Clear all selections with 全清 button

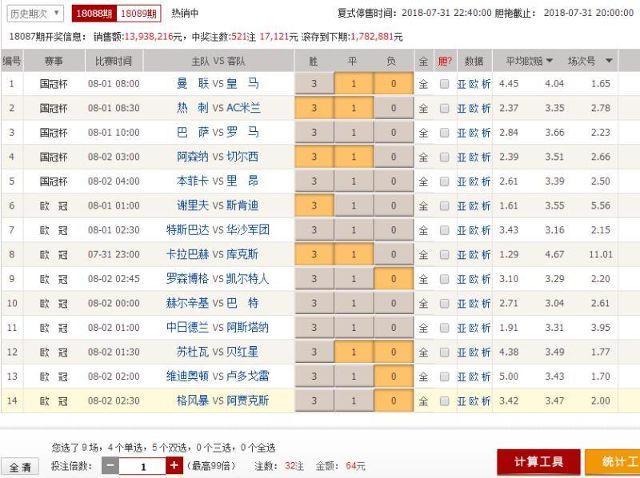[x=20, y=467]
